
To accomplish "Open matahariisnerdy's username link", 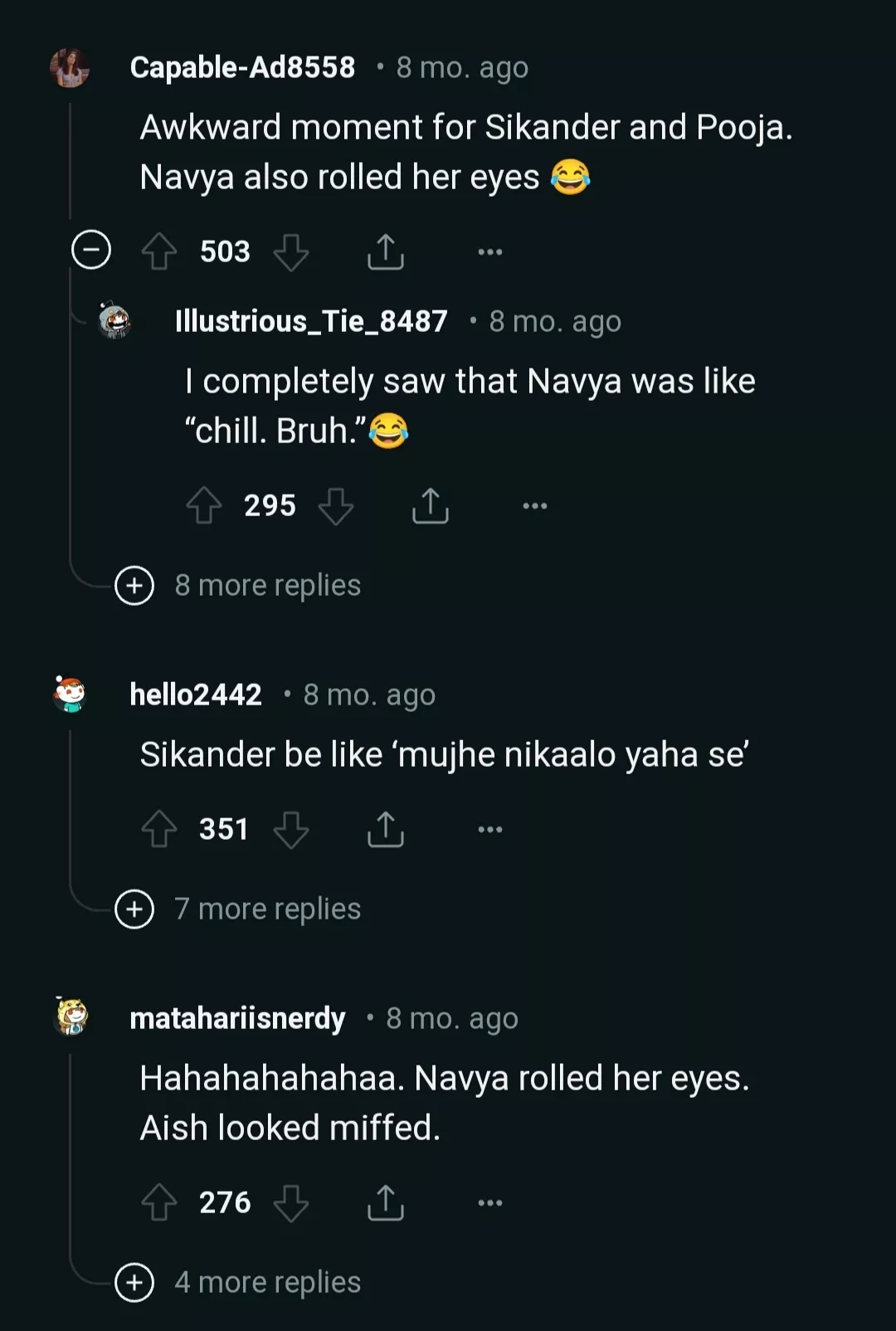I will (x=237, y=1018).
